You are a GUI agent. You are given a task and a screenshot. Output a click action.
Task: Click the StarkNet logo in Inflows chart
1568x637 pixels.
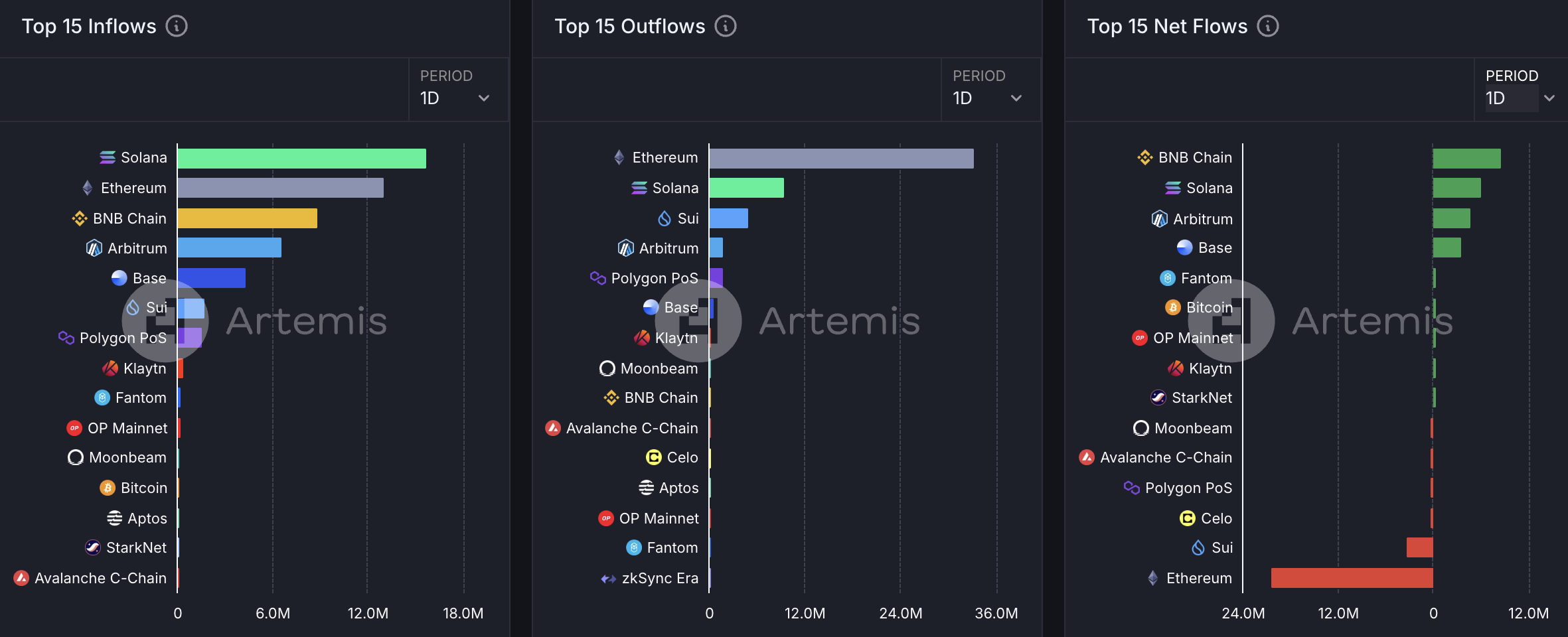click(x=93, y=547)
